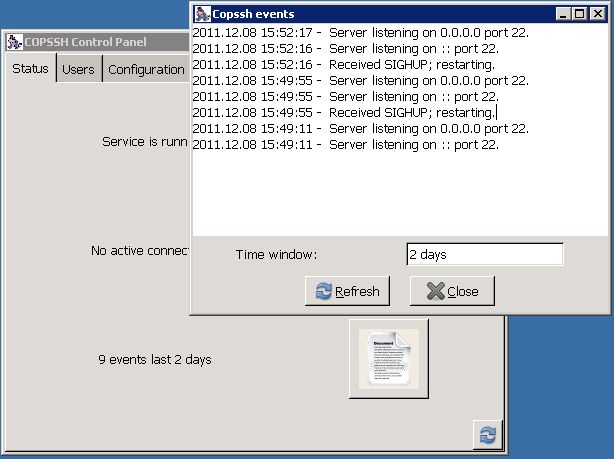Open the Configuration tab

click(x=146, y=69)
